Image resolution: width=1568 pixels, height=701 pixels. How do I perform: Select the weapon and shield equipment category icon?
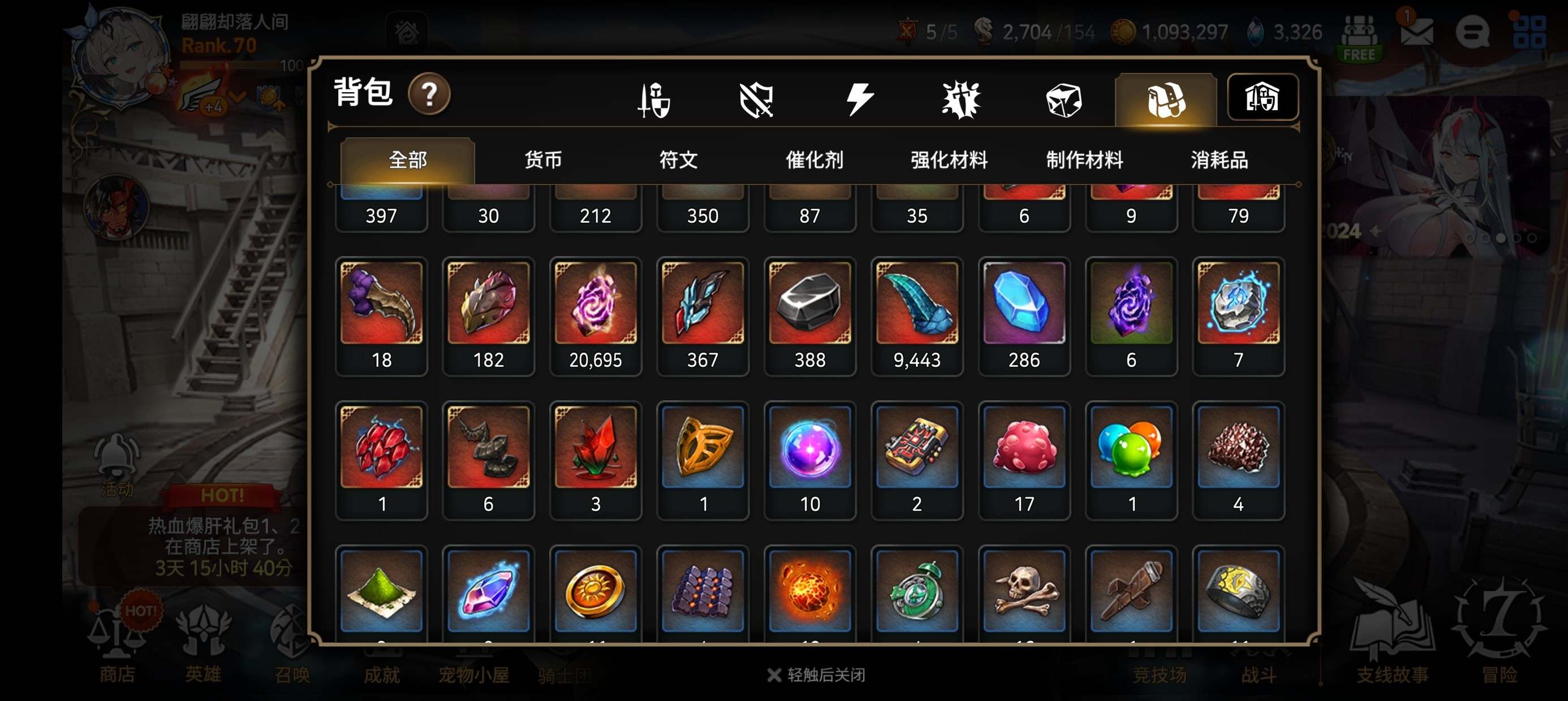click(654, 100)
